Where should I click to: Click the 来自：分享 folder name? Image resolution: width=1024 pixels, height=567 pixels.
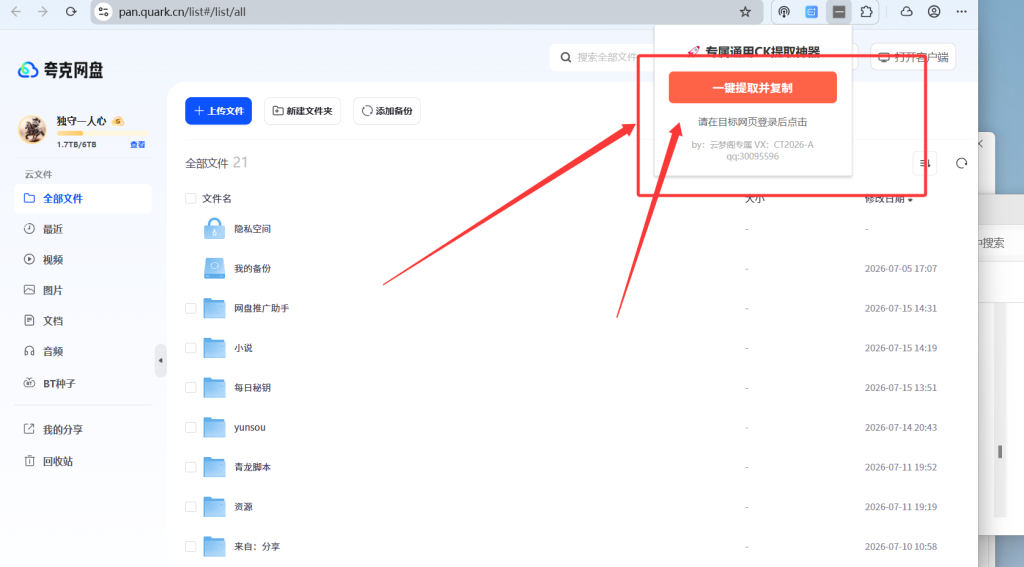coord(257,547)
